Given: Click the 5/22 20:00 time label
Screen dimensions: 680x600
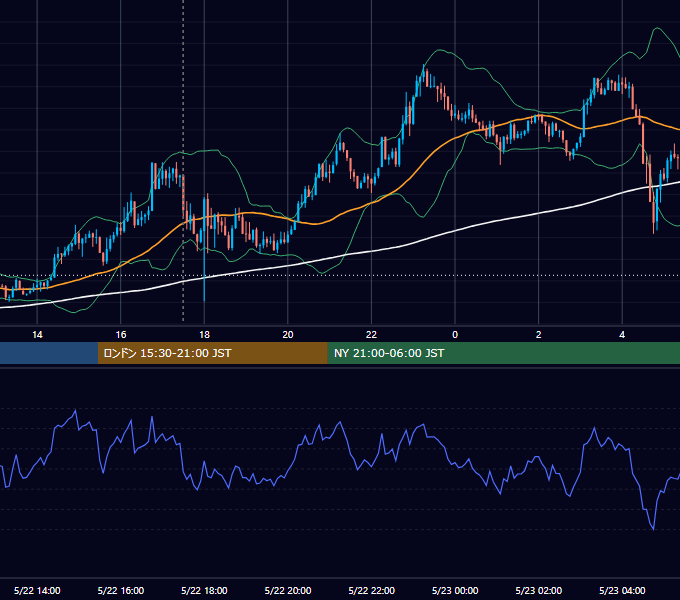Looking at the screenshot, I should click(x=288, y=590).
